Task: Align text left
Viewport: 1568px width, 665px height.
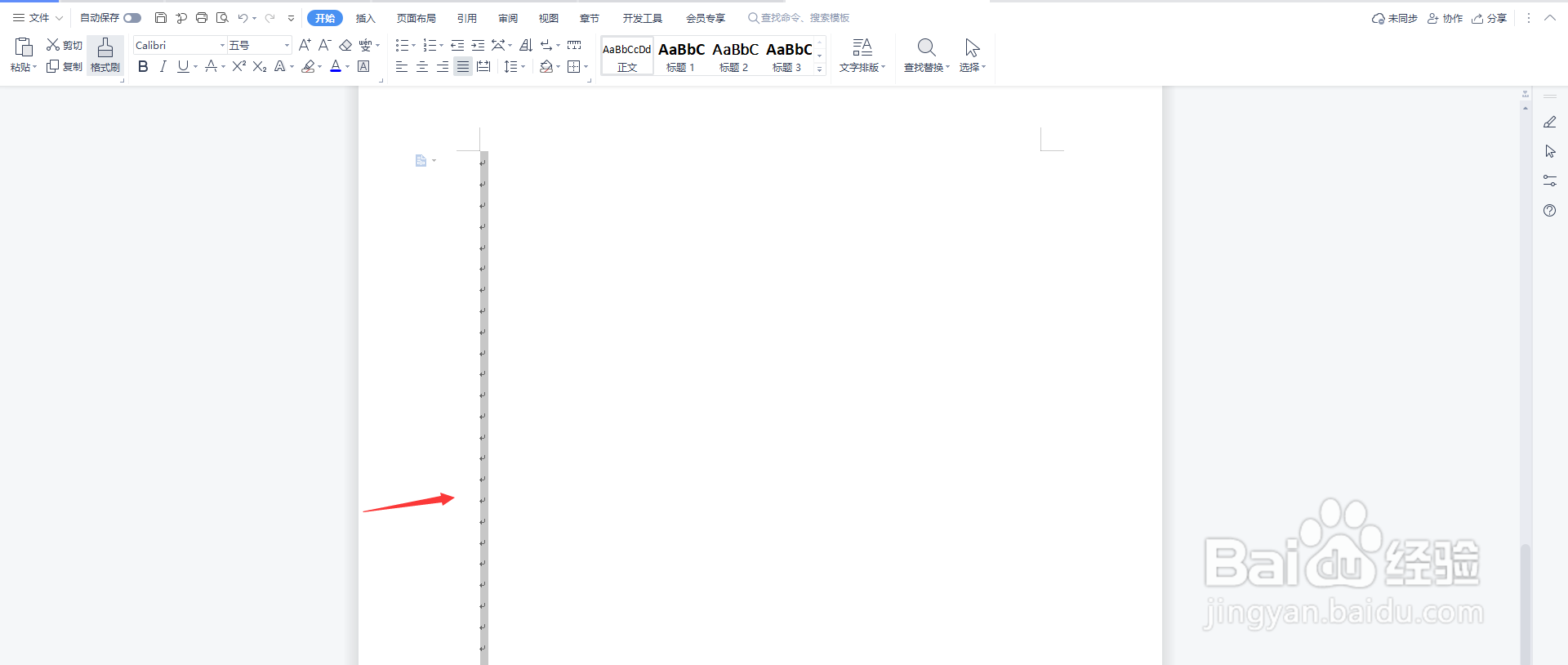Action: (402, 66)
